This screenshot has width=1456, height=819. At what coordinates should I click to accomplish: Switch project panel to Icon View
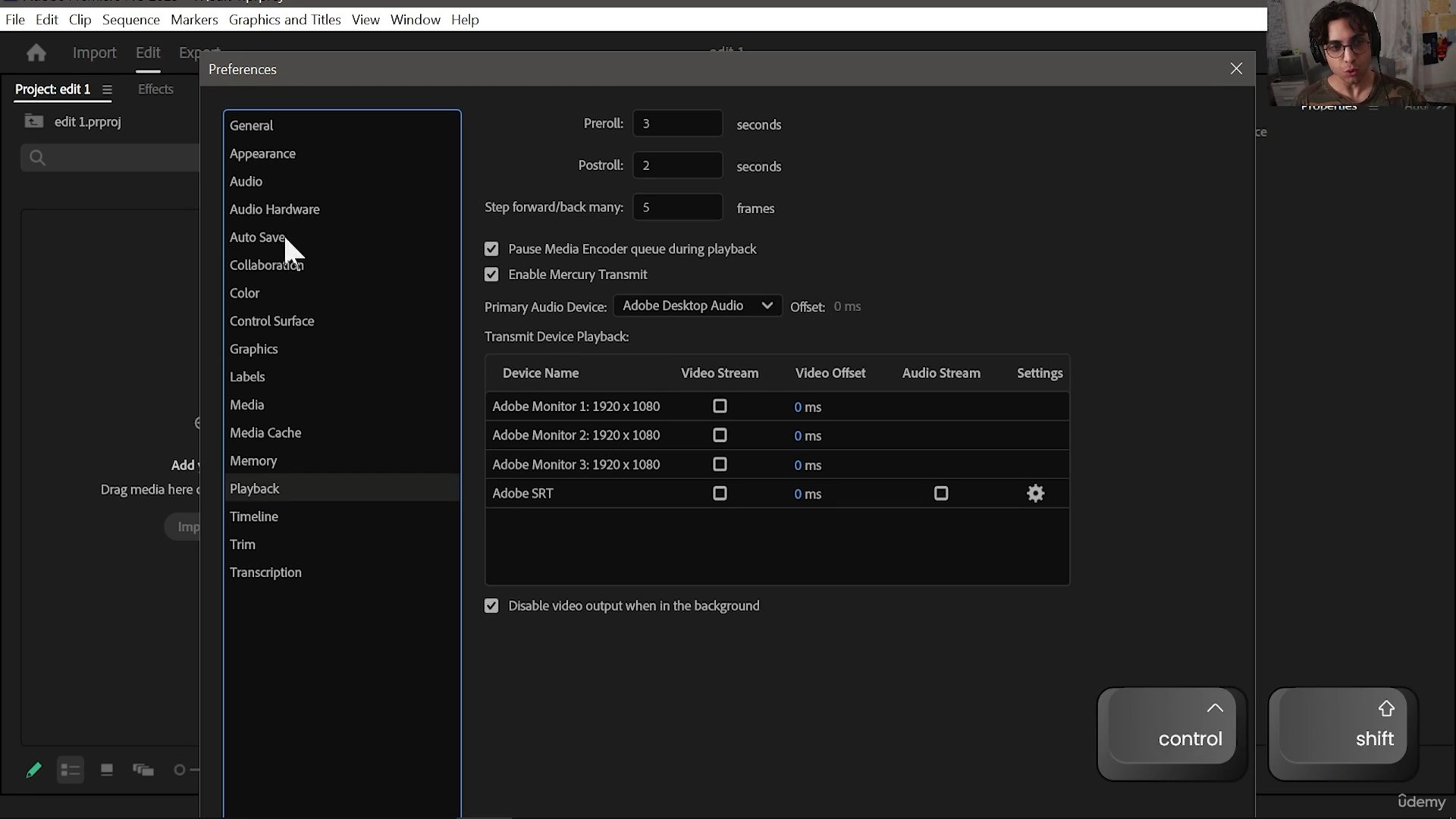click(107, 770)
